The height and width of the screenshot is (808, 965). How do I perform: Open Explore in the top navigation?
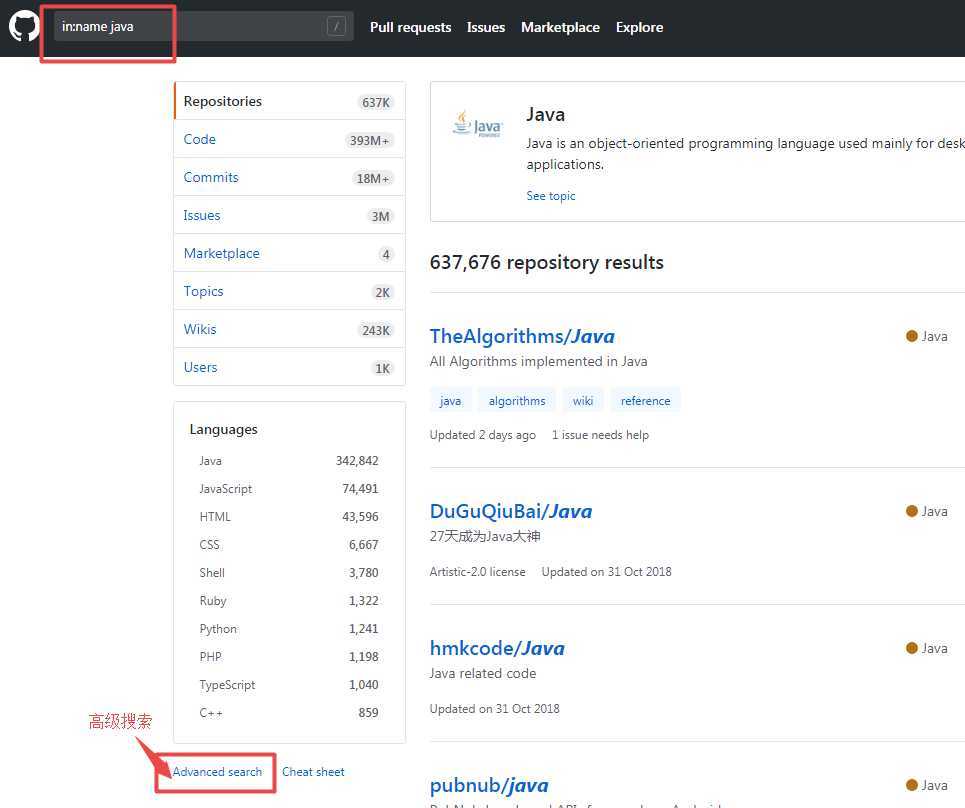pyautogui.click(x=639, y=27)
